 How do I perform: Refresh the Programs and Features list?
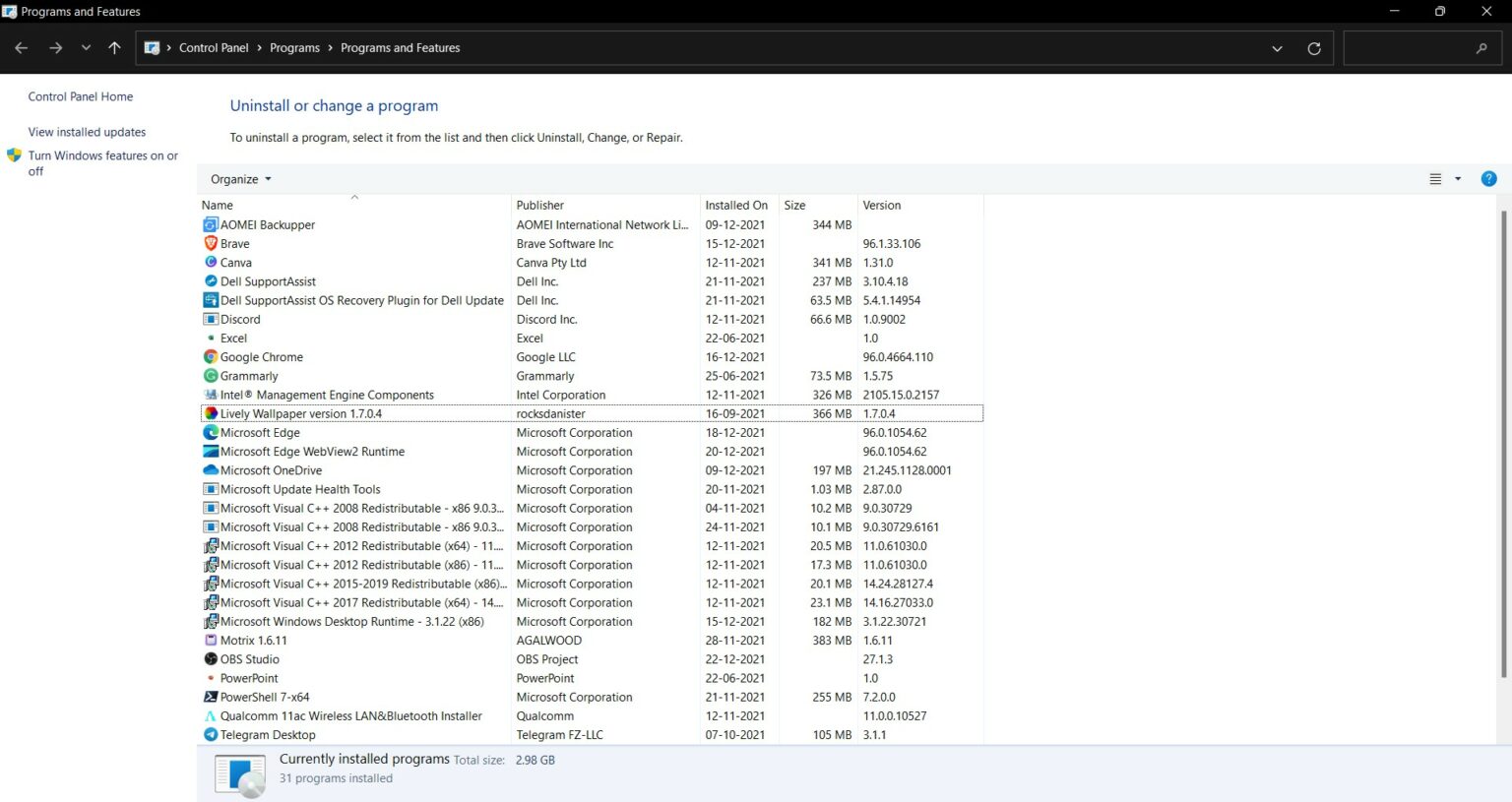tap(1313, 48)
